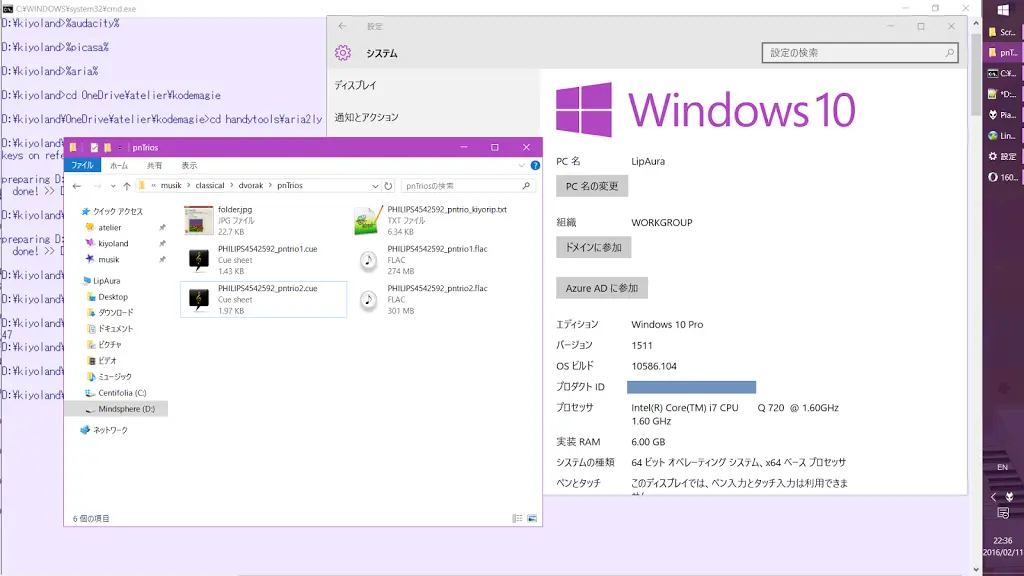1024x576 pixels.
Task: Open 共有 ribbon tab
Action: click(155, 166)
